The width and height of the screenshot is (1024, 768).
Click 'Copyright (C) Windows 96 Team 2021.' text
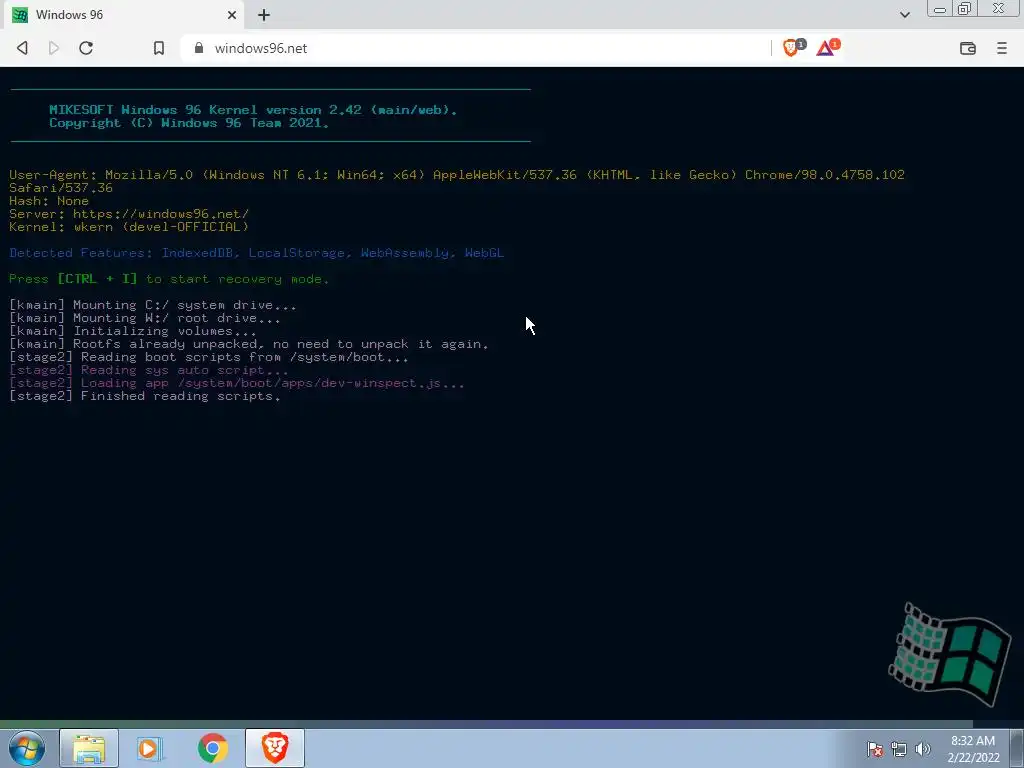coord(189,123)
